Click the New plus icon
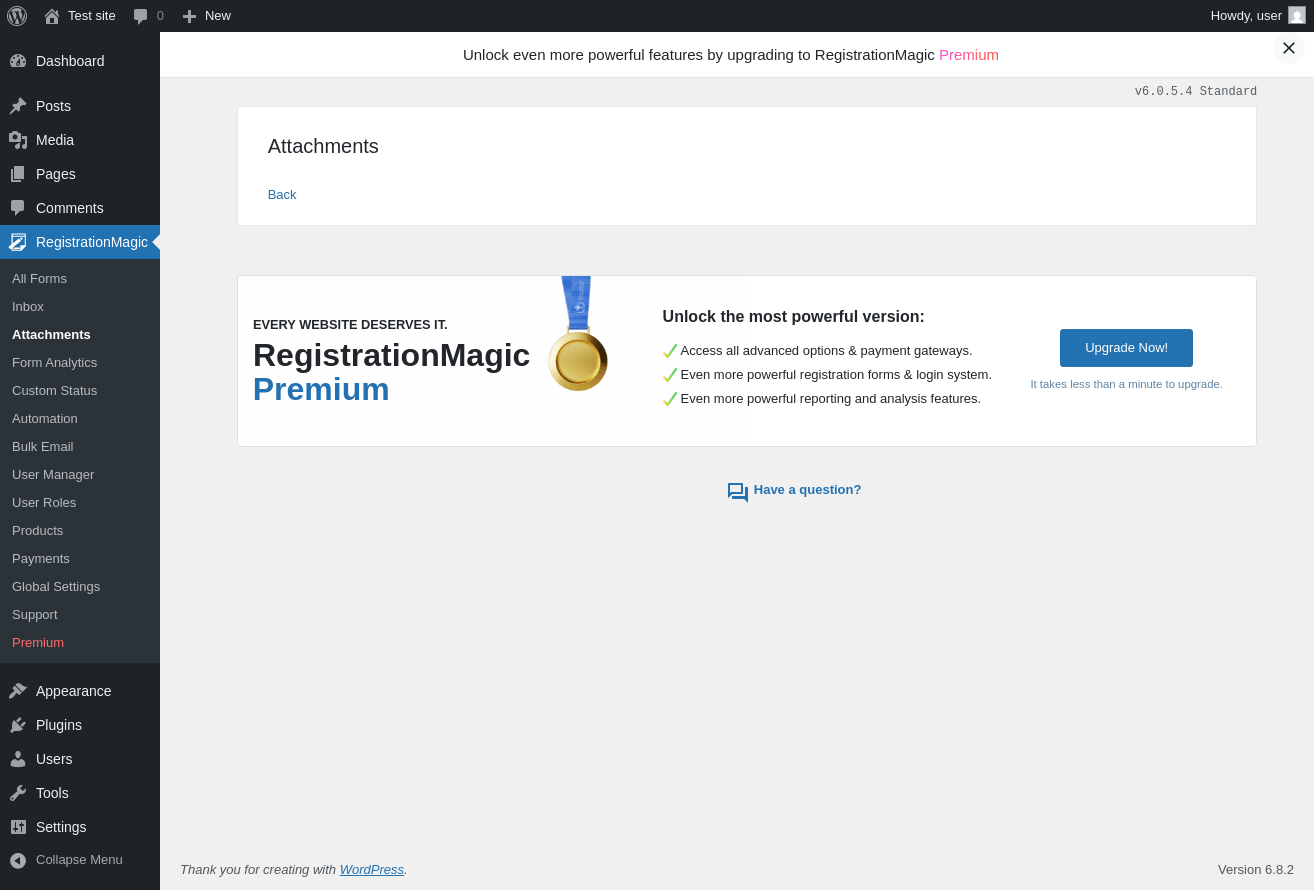The width and height of the screenshot is (1314, 890). coord(189,16)
